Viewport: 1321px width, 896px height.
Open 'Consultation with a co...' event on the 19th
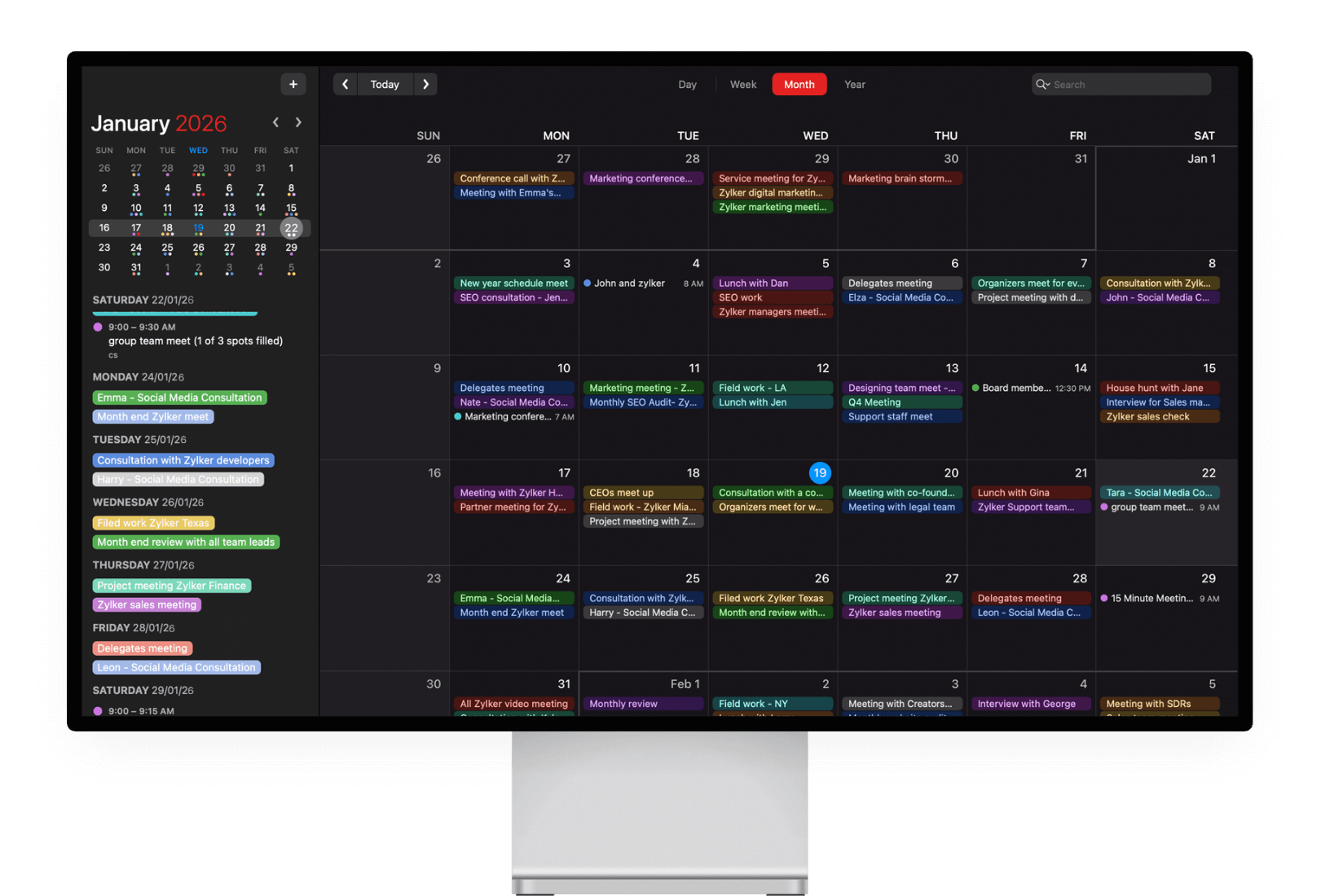coord(773,493)
